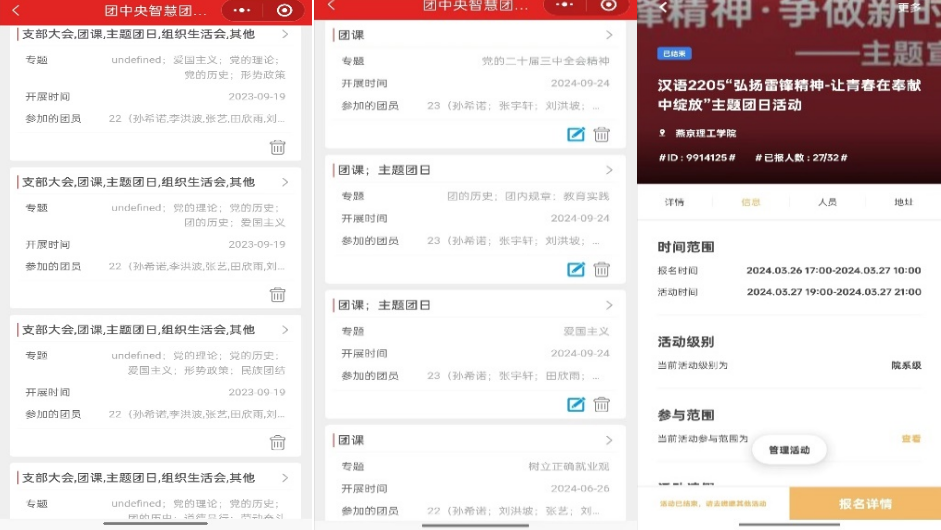Open the 爱国主义 card via its chevron
941x530 pixels.
click(x=609, y=305)
